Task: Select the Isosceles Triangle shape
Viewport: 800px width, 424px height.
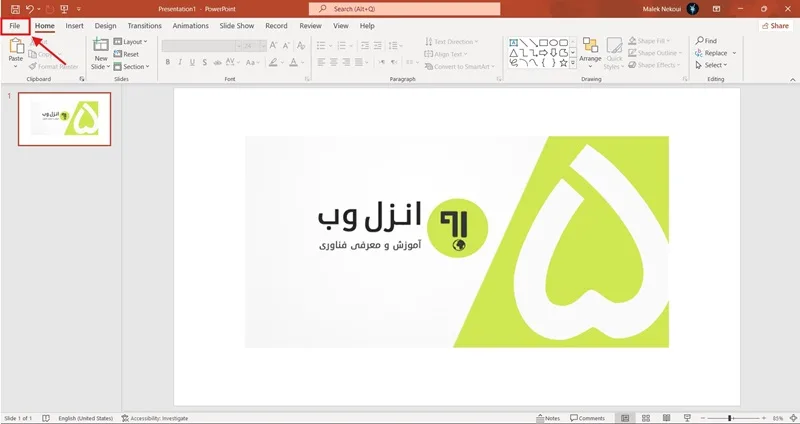Action: pyautogui.click(x=514, y=53)
